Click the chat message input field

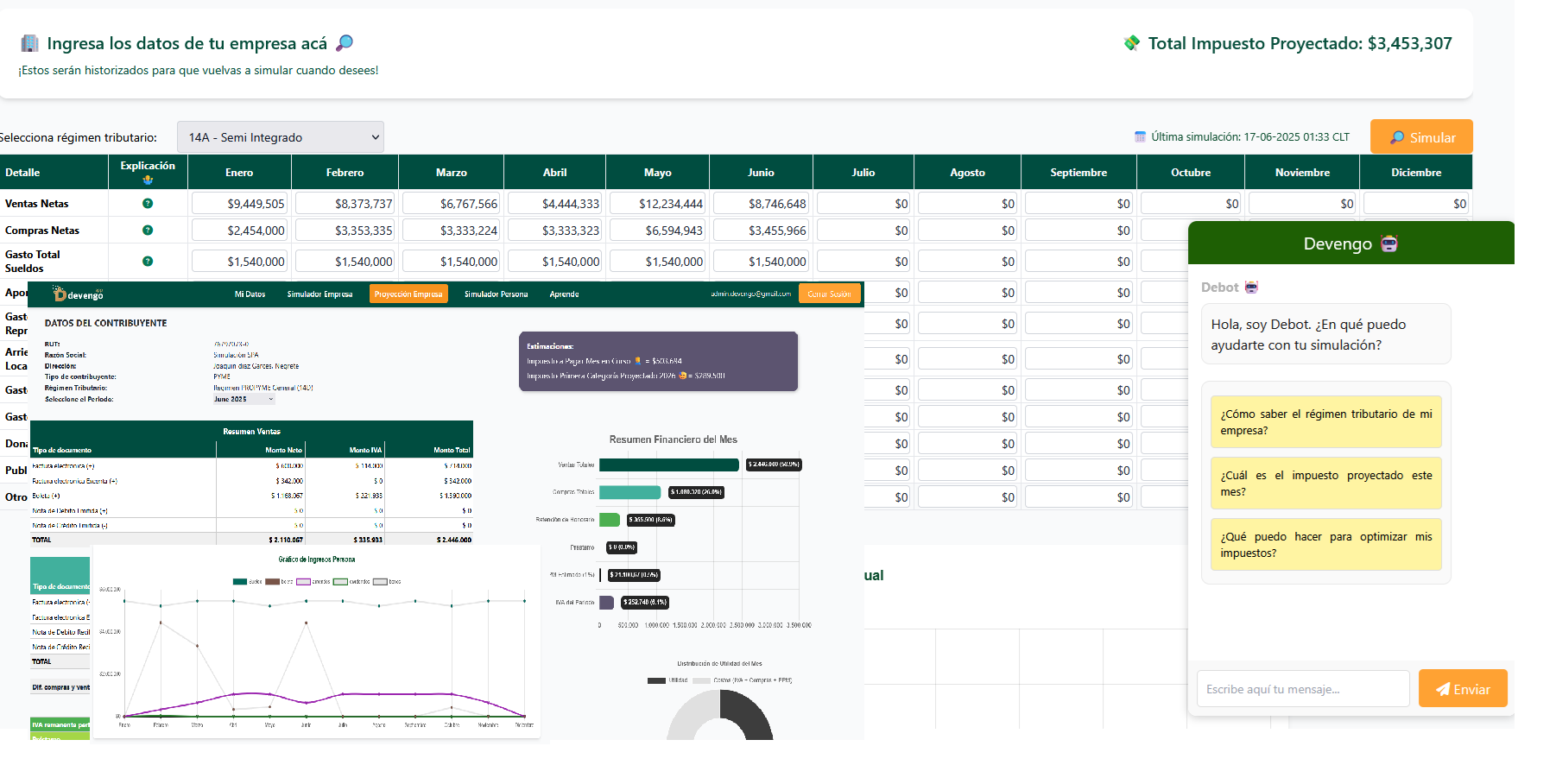coord(1303,689)
